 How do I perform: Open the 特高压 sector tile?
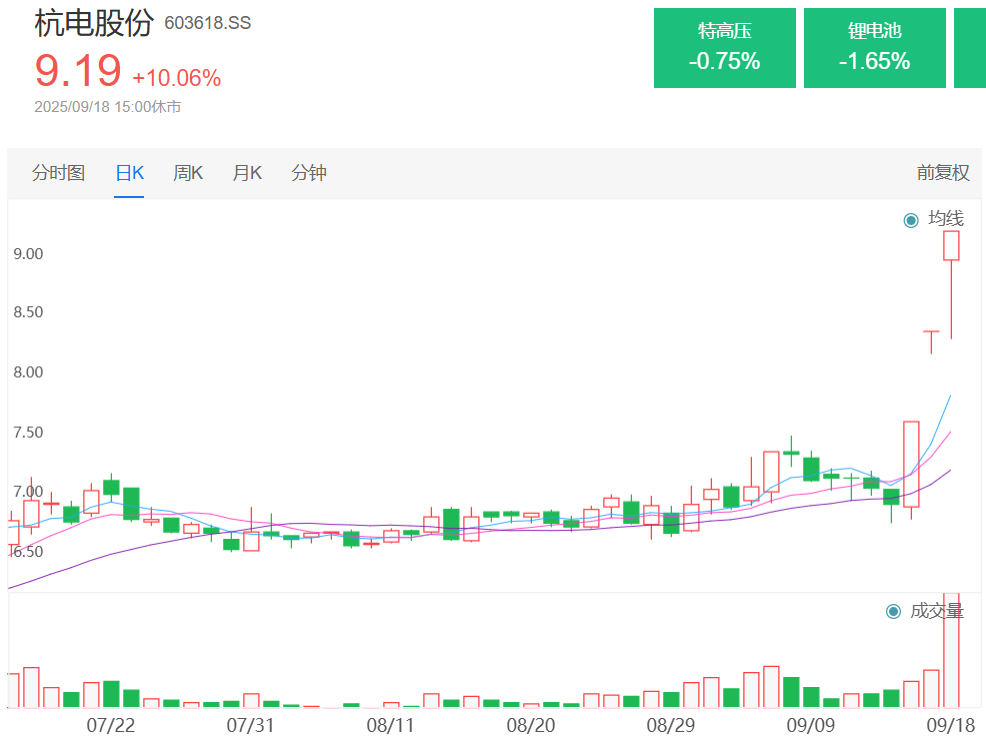click(x=724, y=48)
